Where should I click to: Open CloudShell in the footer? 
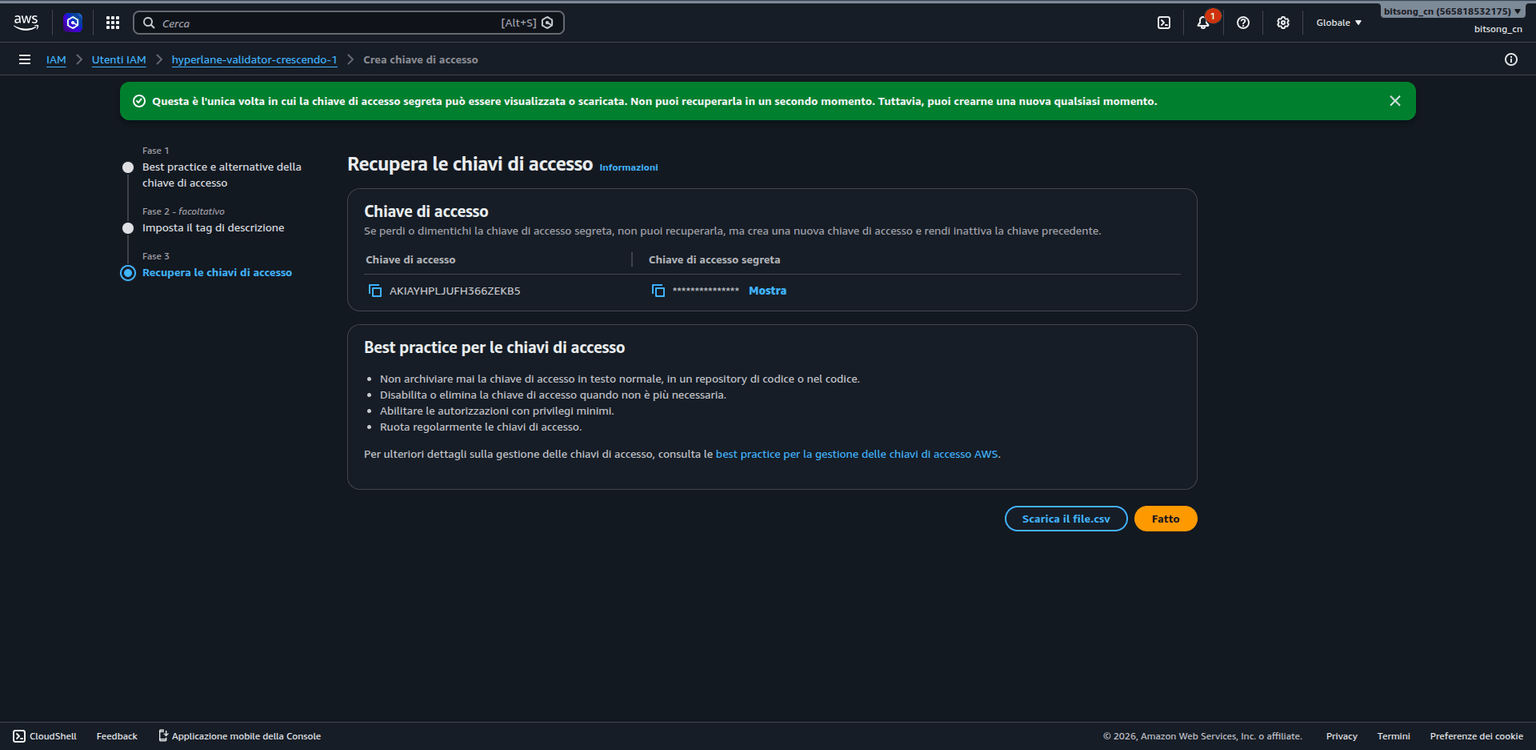point(45,736)
